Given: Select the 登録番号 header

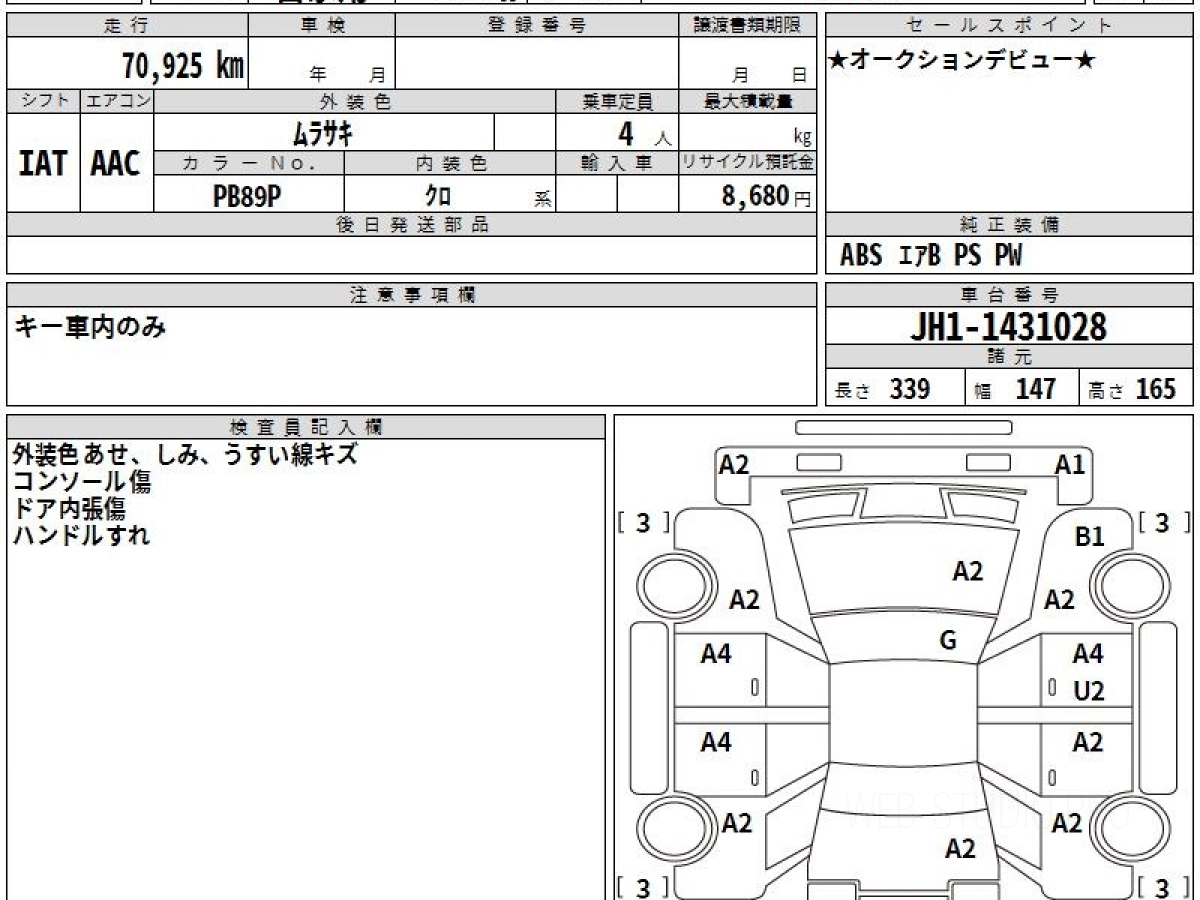Looking at the screenshot, I should pos(537,26).
